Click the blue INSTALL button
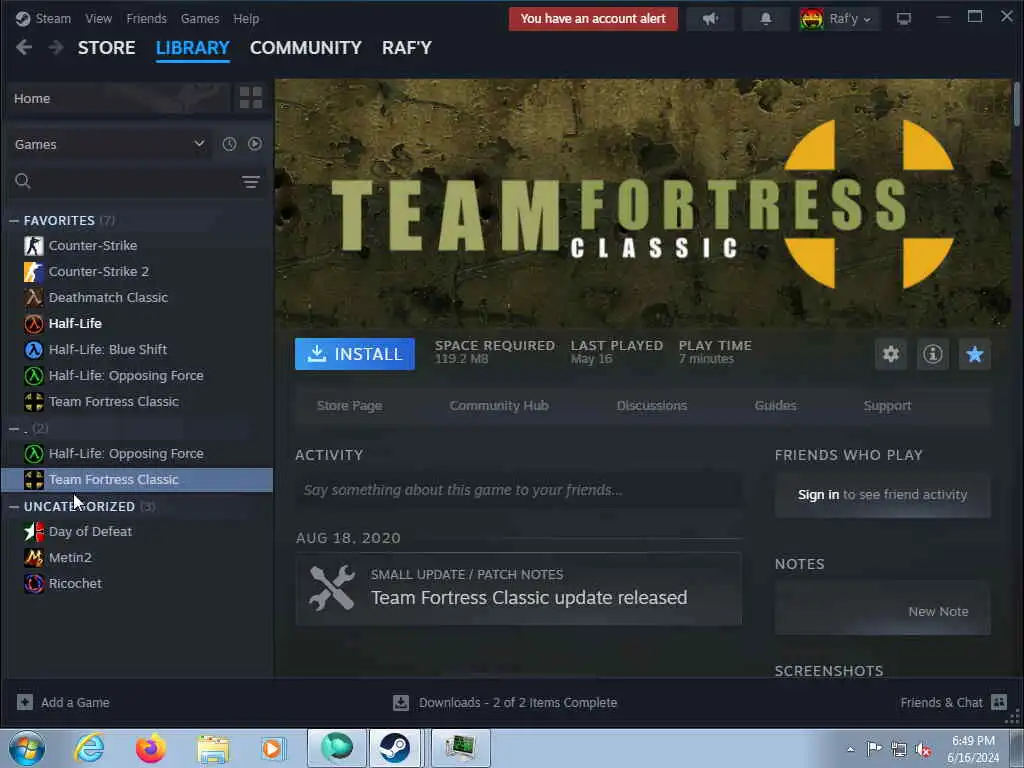The width and height of the screenshot is (1024, 768). 355,354
